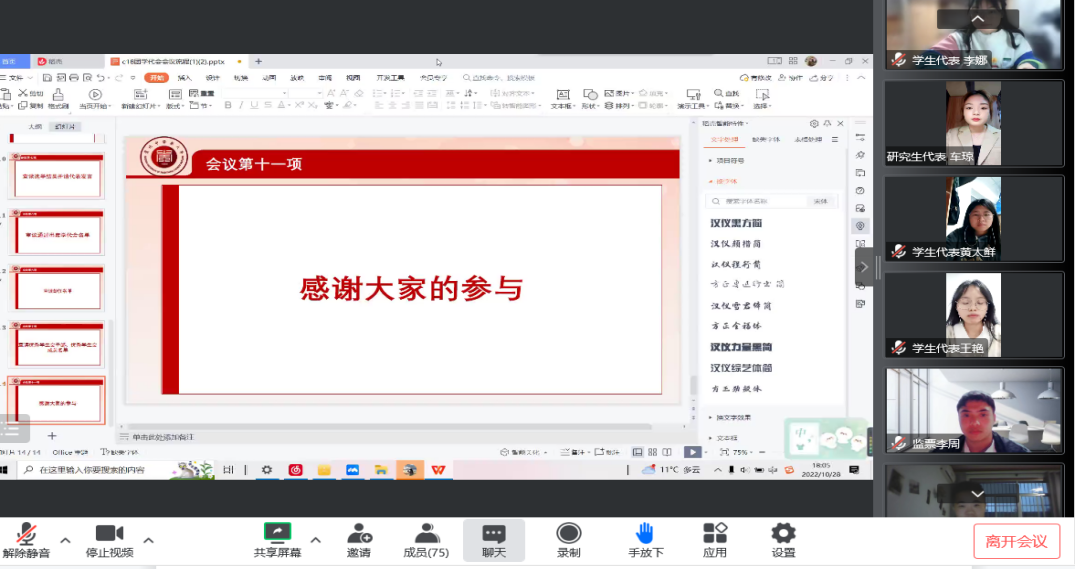Select the 开始 ribbon tab
The height and width of the screenshot is (569, 1075).
[x=156, y=77]
